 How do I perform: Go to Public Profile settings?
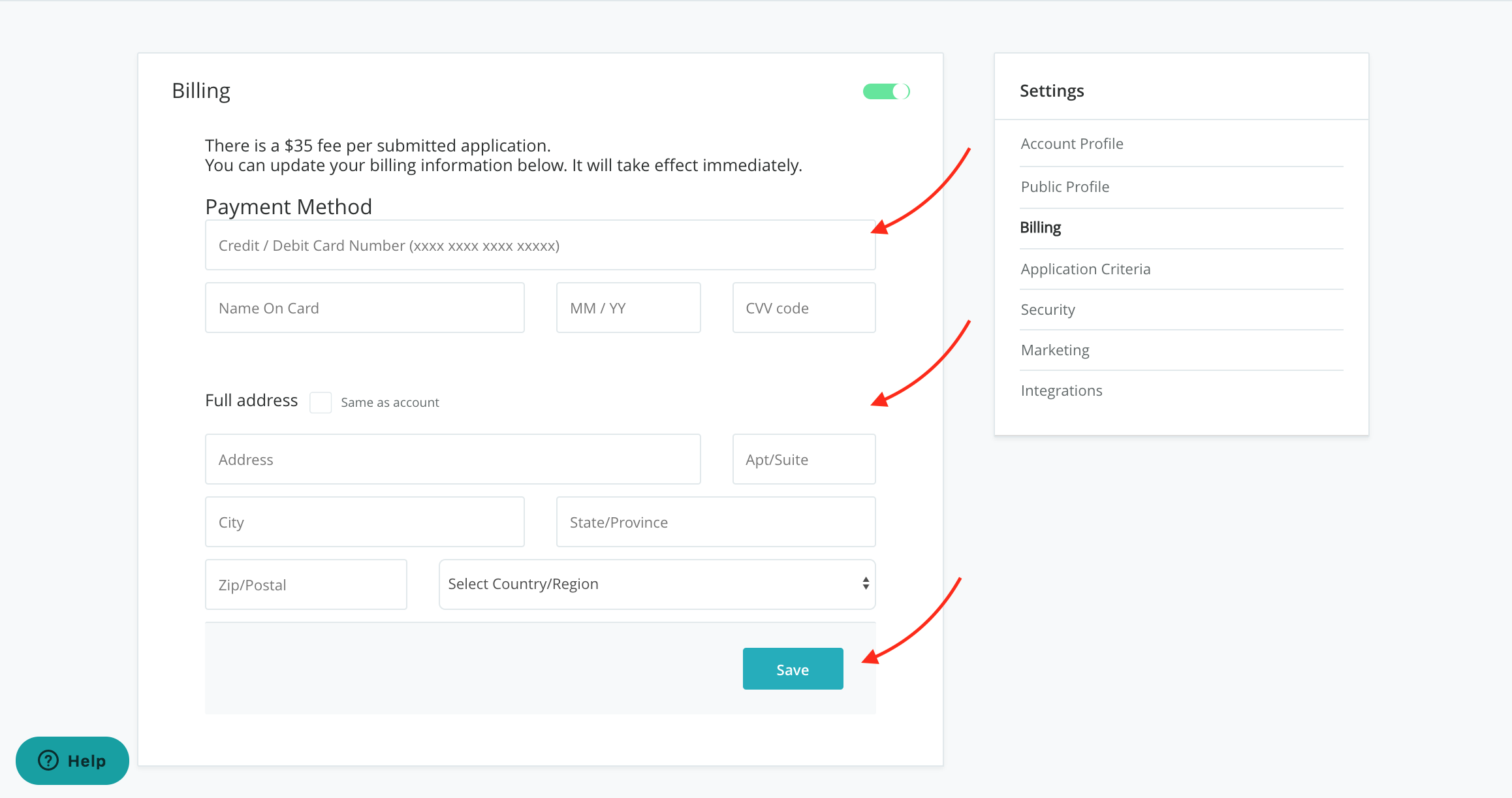(x=1065, y=187)
